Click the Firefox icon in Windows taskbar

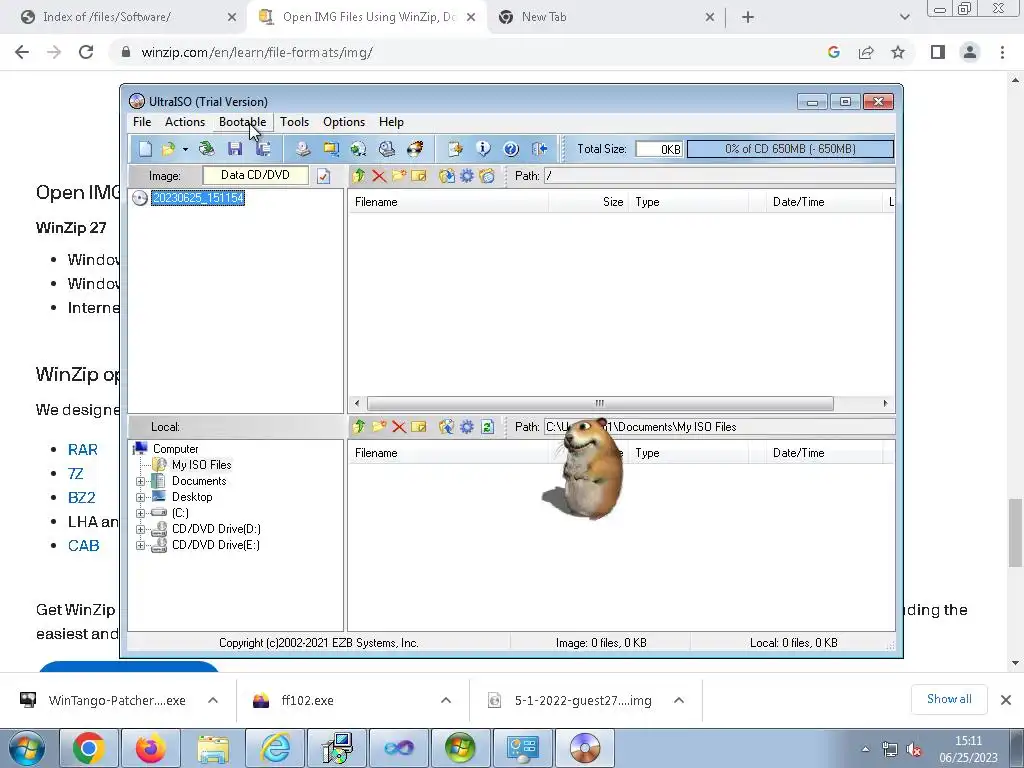point(150,748)
